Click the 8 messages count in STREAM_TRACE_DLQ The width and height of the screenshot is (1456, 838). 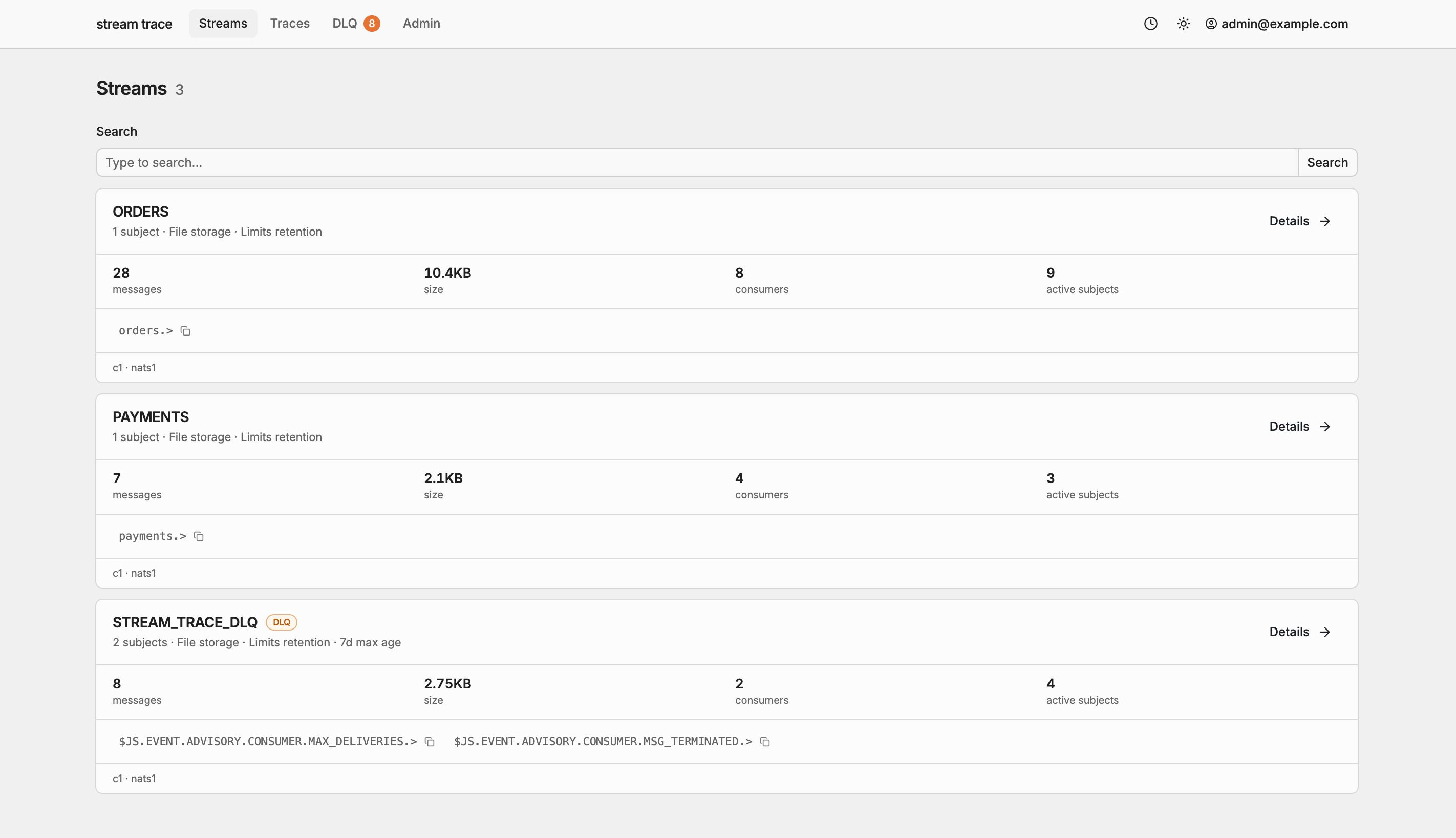click(x=117, y=684)
